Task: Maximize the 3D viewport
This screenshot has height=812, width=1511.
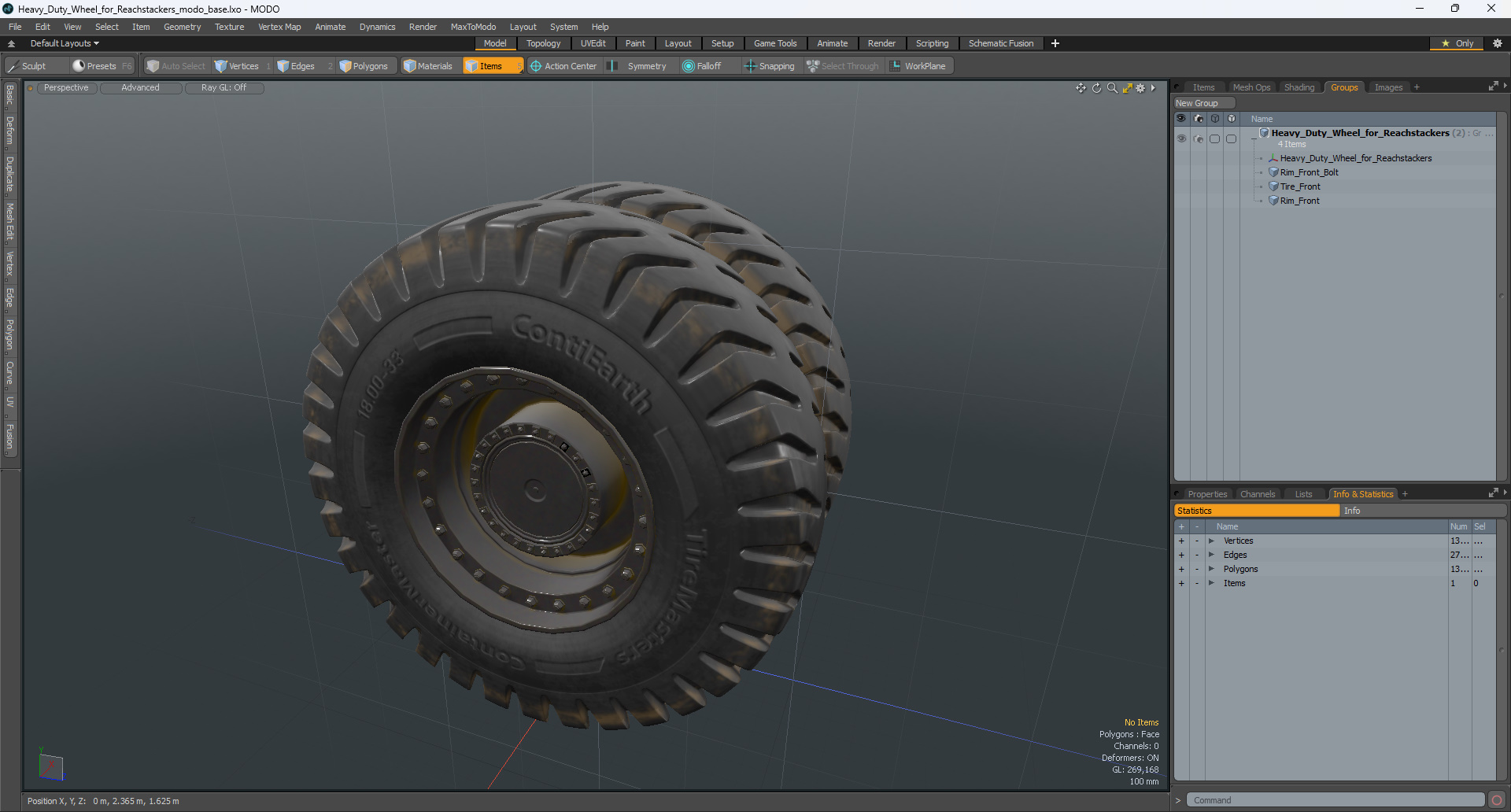Action: point(1127,88)
